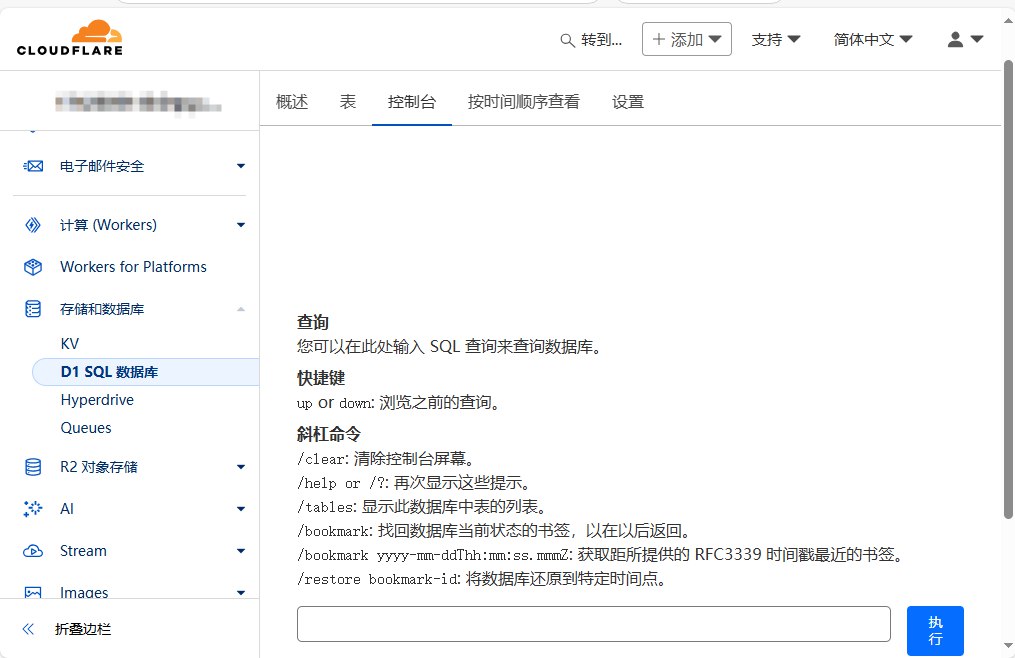Click the collapse sidebar double-chevron icon

[28, 629]
